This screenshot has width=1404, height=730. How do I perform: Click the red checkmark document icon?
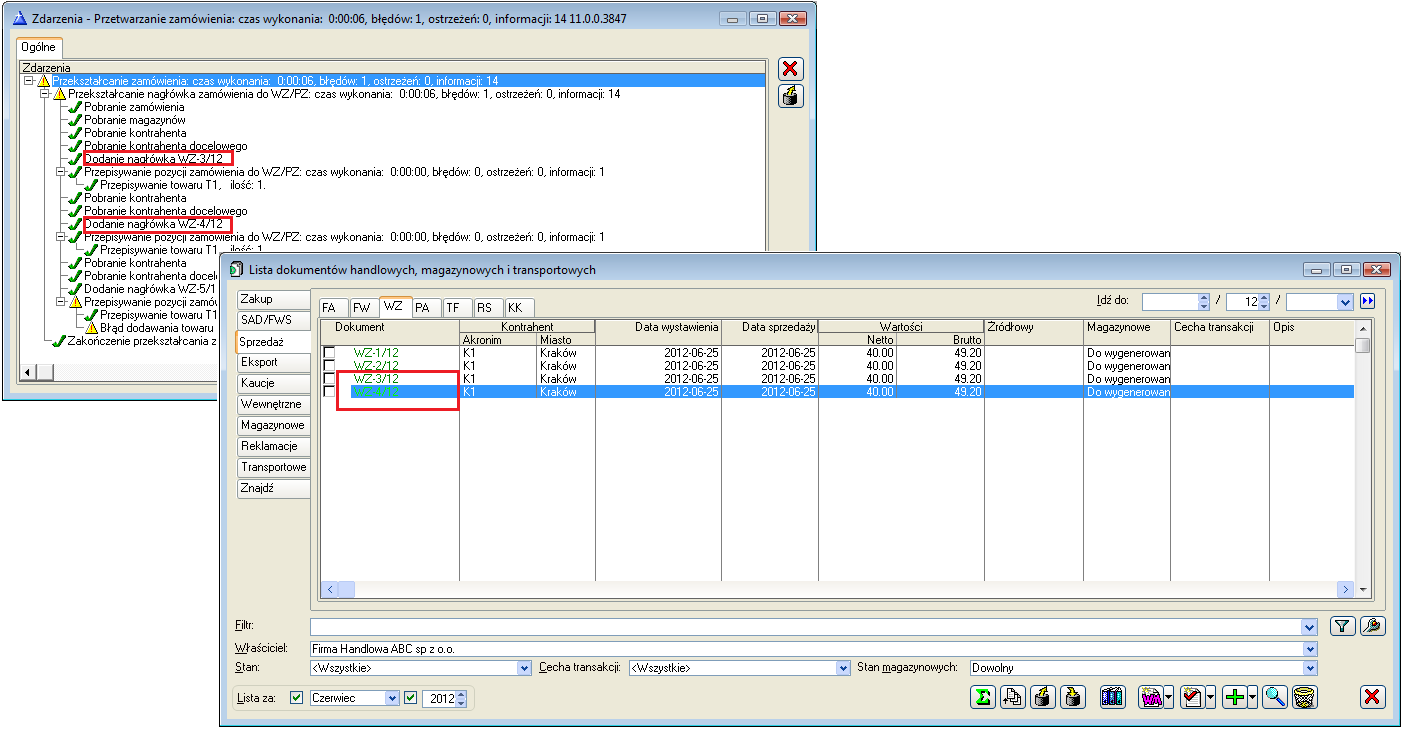click(x=1193, y=697)
